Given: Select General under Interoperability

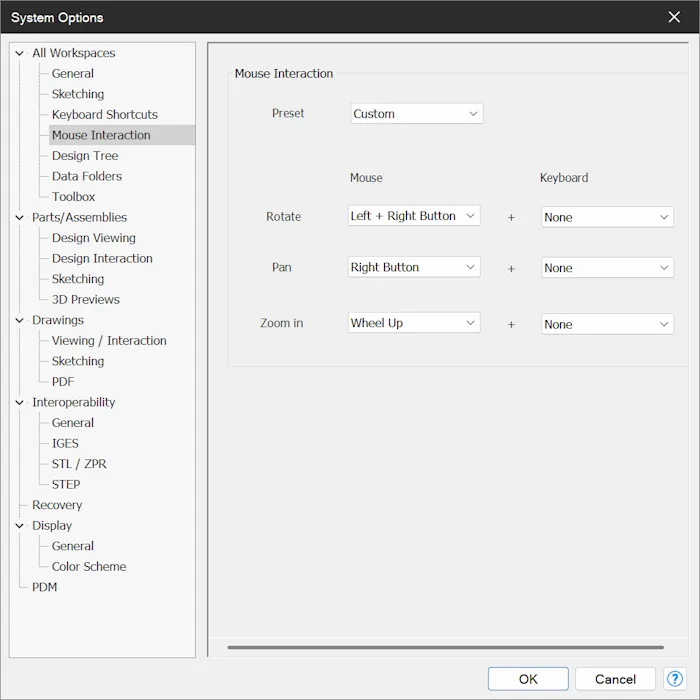Looking at the screenshot, I should [73, 422].
